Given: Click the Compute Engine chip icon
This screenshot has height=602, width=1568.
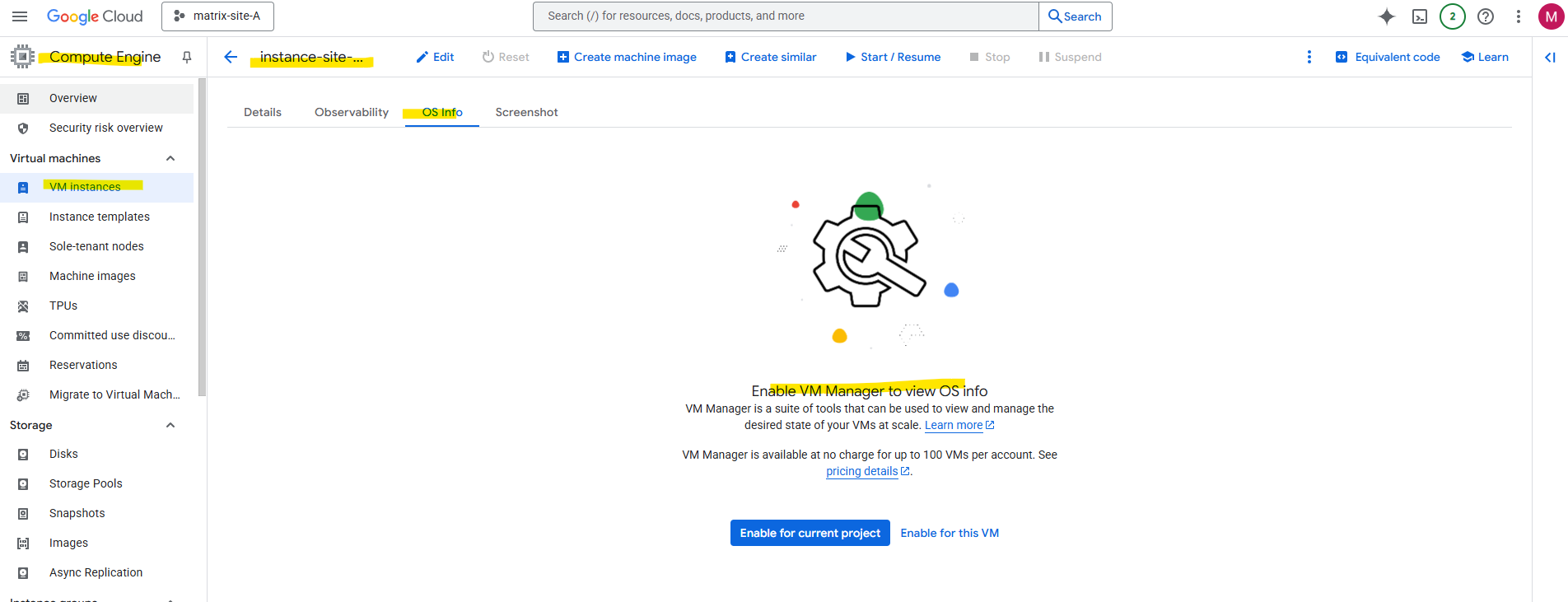Looking at the screenshot, I should [x=23, y=57].
